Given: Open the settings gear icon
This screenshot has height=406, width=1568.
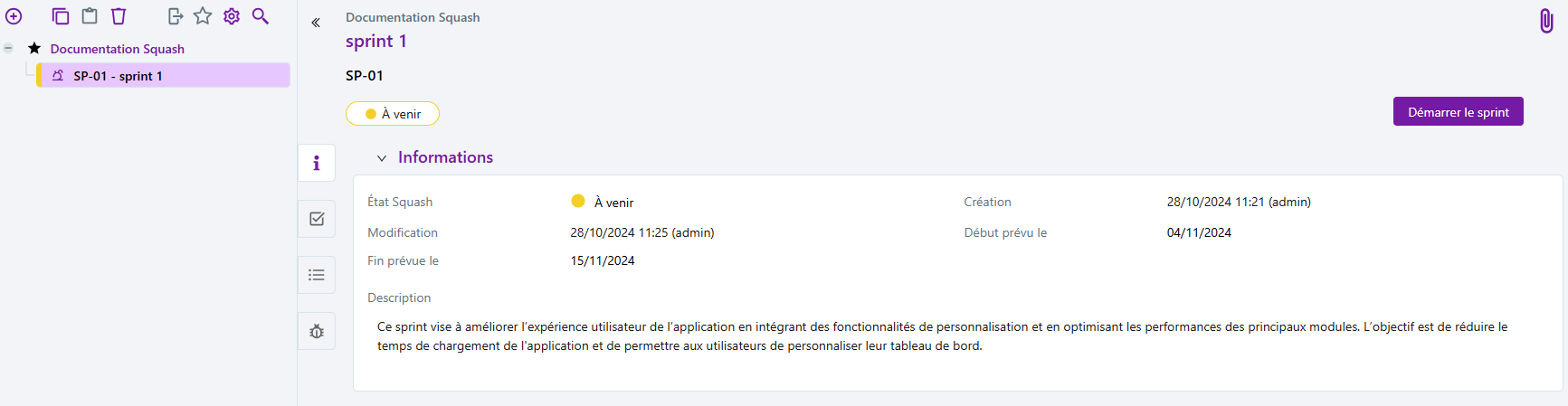Looking at the screenshot, I should (x=232, y=16).
